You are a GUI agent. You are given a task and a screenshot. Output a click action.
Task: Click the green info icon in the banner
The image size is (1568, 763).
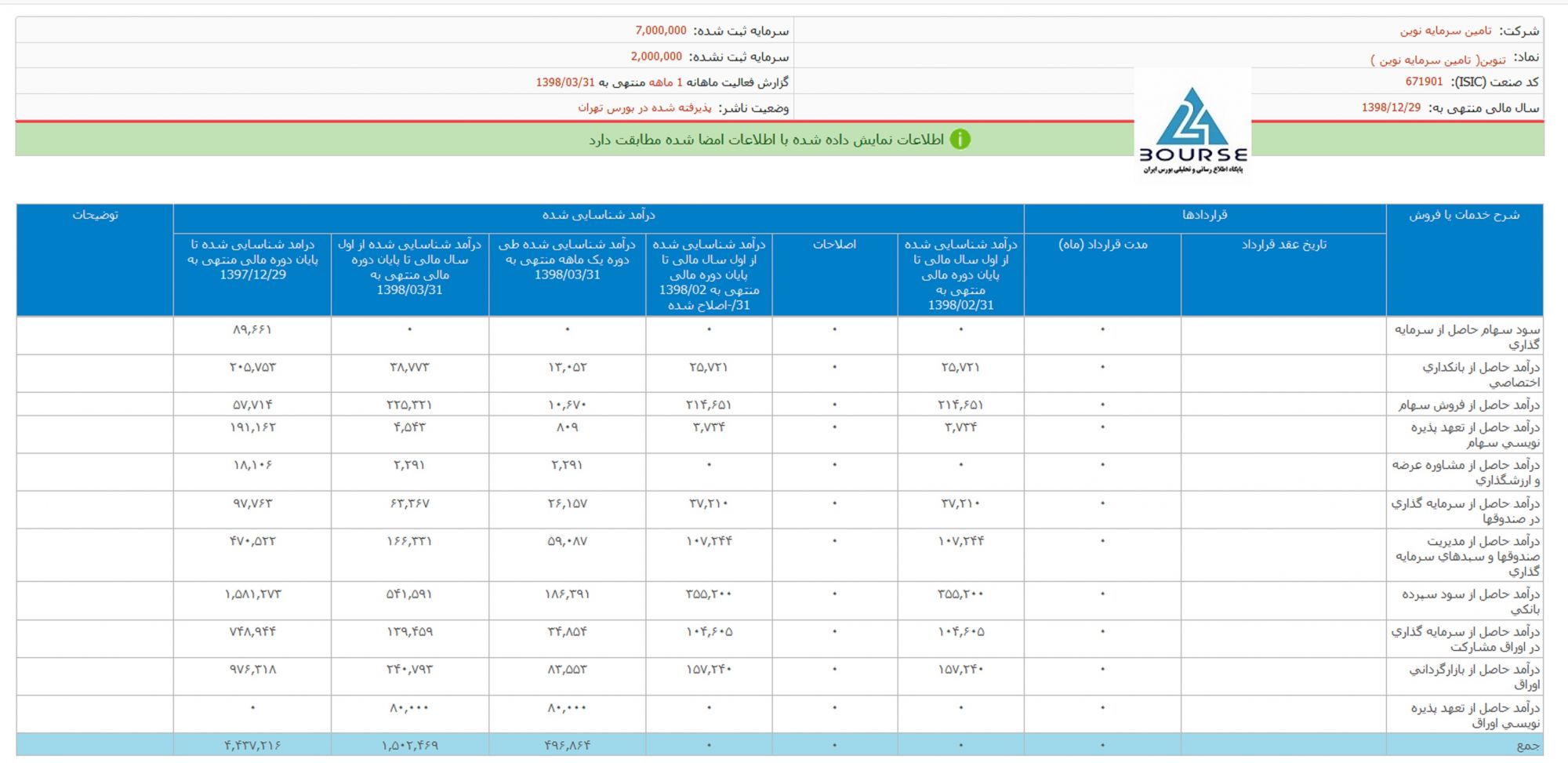960,140
